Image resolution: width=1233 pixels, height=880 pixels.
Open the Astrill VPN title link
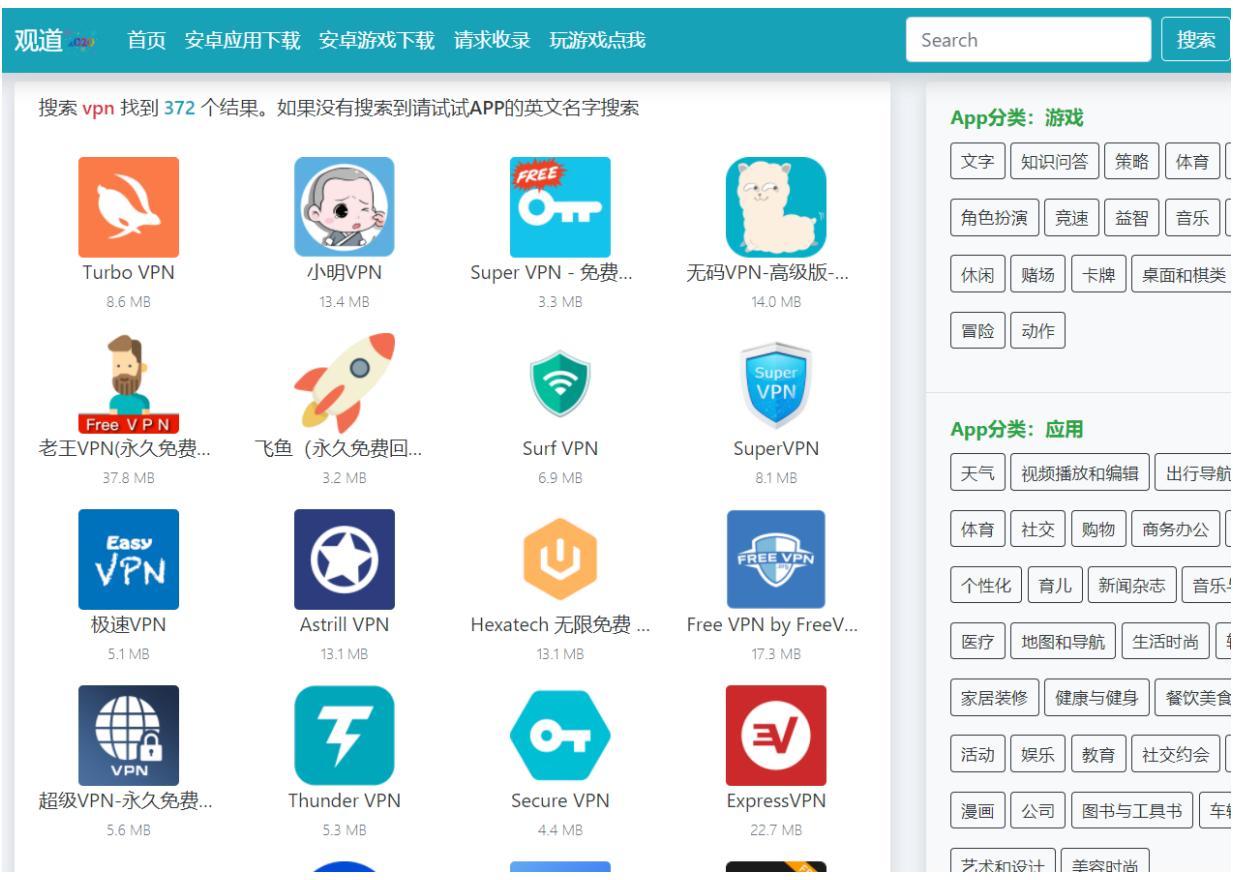click(x=344, y=625)
